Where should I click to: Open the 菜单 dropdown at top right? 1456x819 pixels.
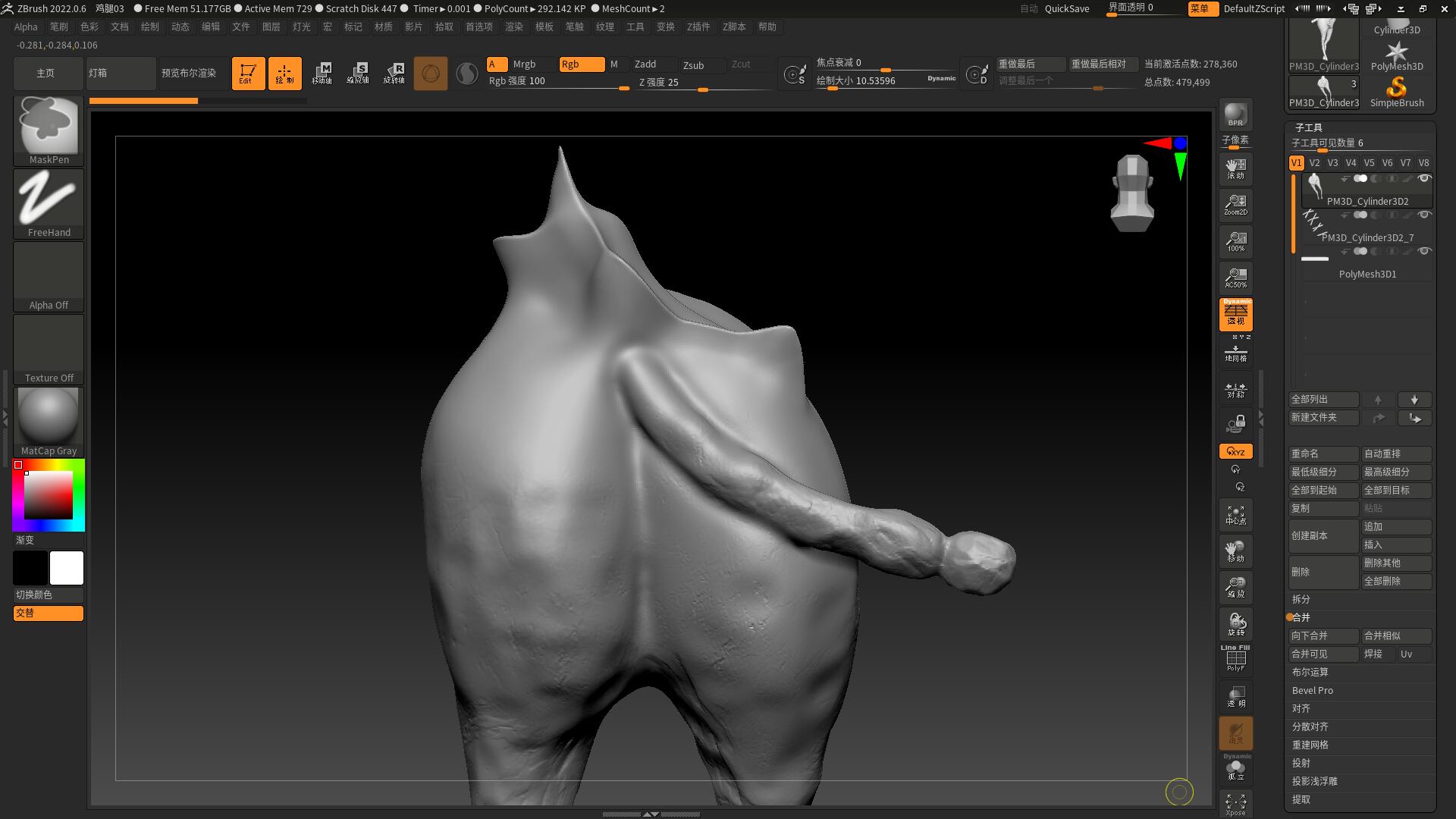(x=1202, y=9)
